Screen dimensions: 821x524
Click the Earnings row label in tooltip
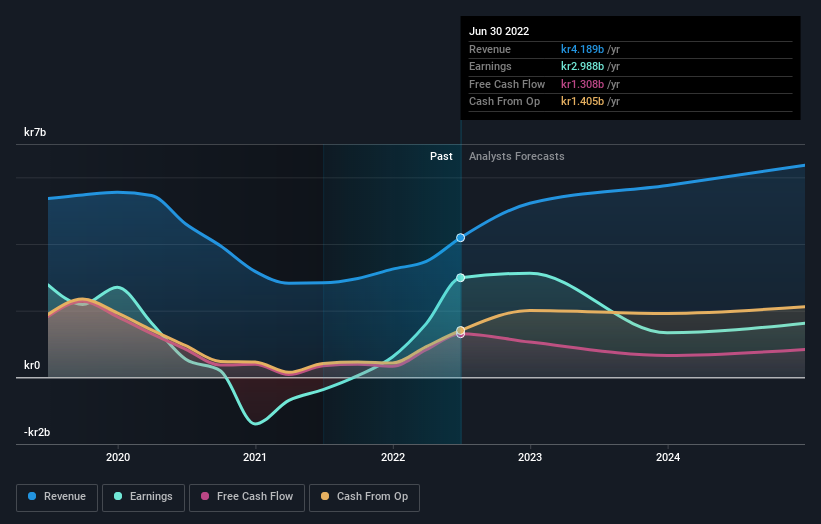click(490, 66)
